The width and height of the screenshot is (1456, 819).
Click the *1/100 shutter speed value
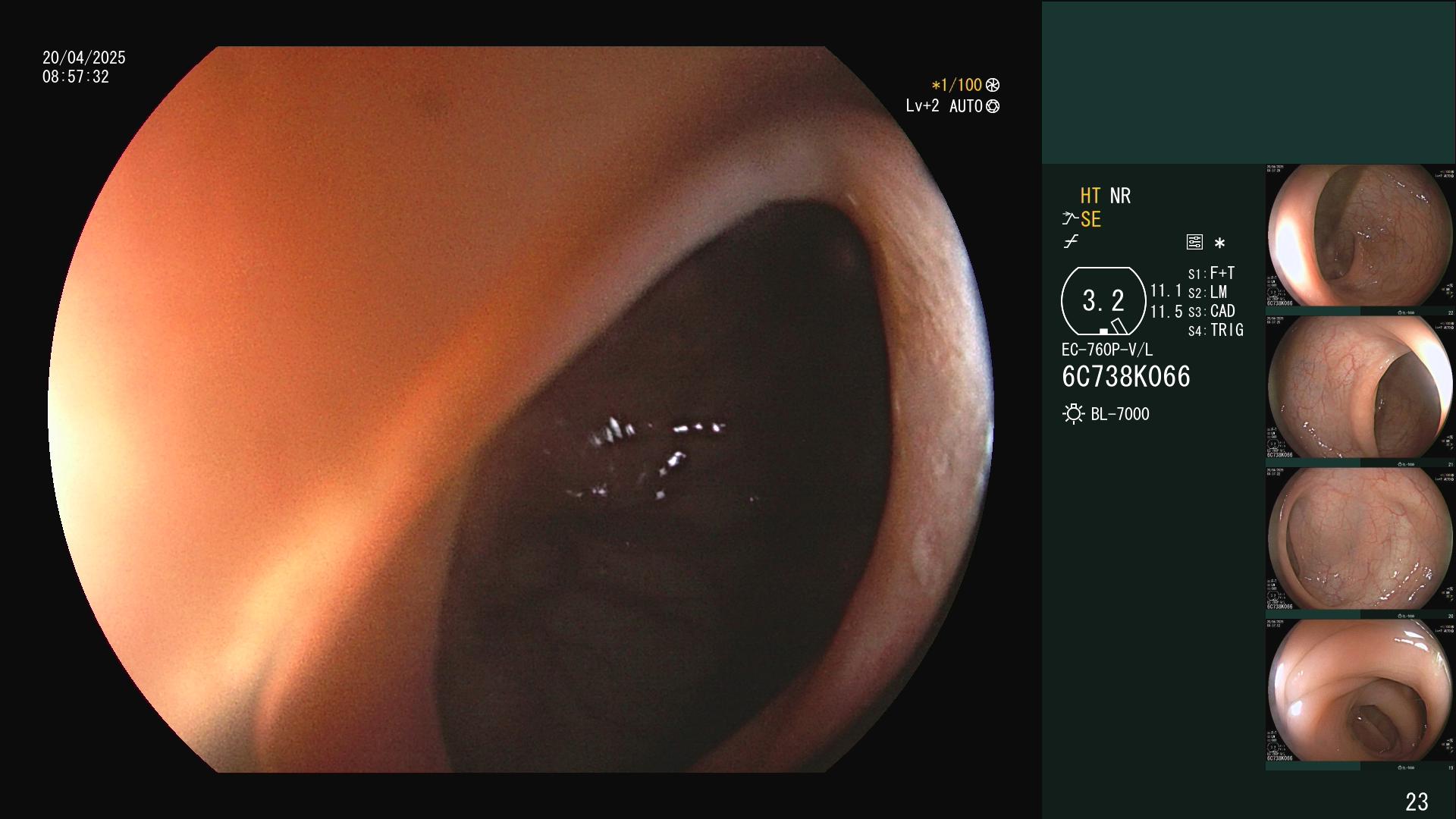click(957, 86)
